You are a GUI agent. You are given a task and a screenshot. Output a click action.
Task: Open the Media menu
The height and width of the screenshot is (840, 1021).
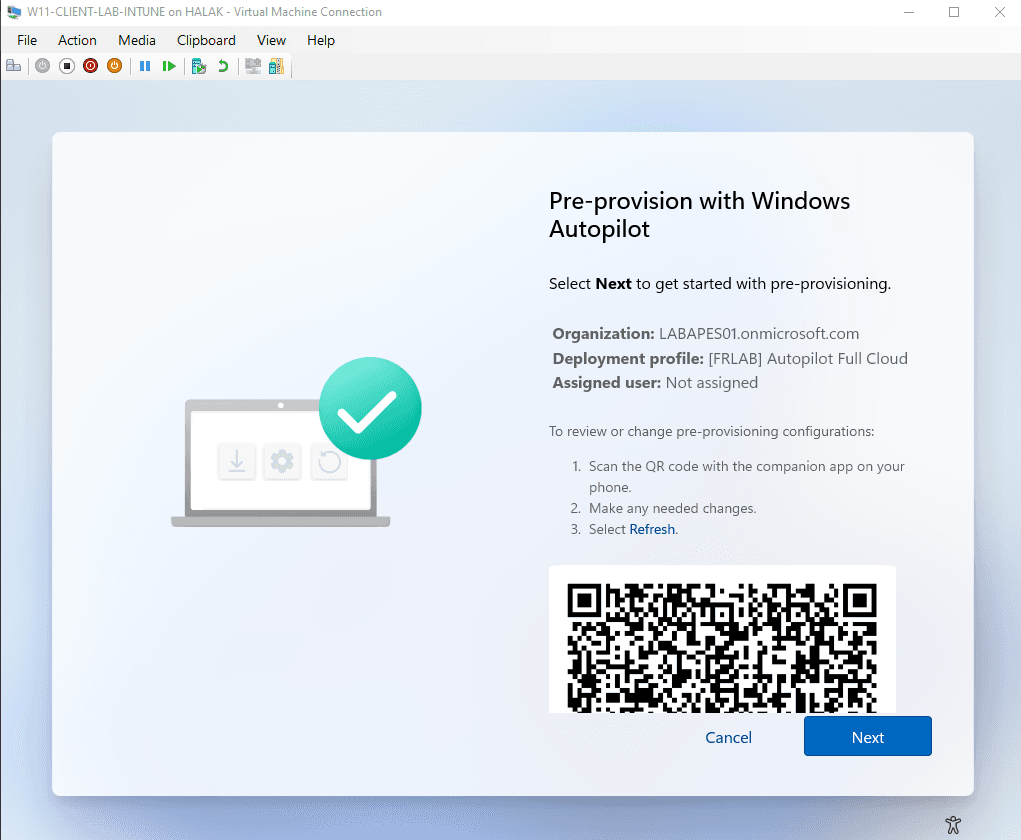(x=136, y=40)
